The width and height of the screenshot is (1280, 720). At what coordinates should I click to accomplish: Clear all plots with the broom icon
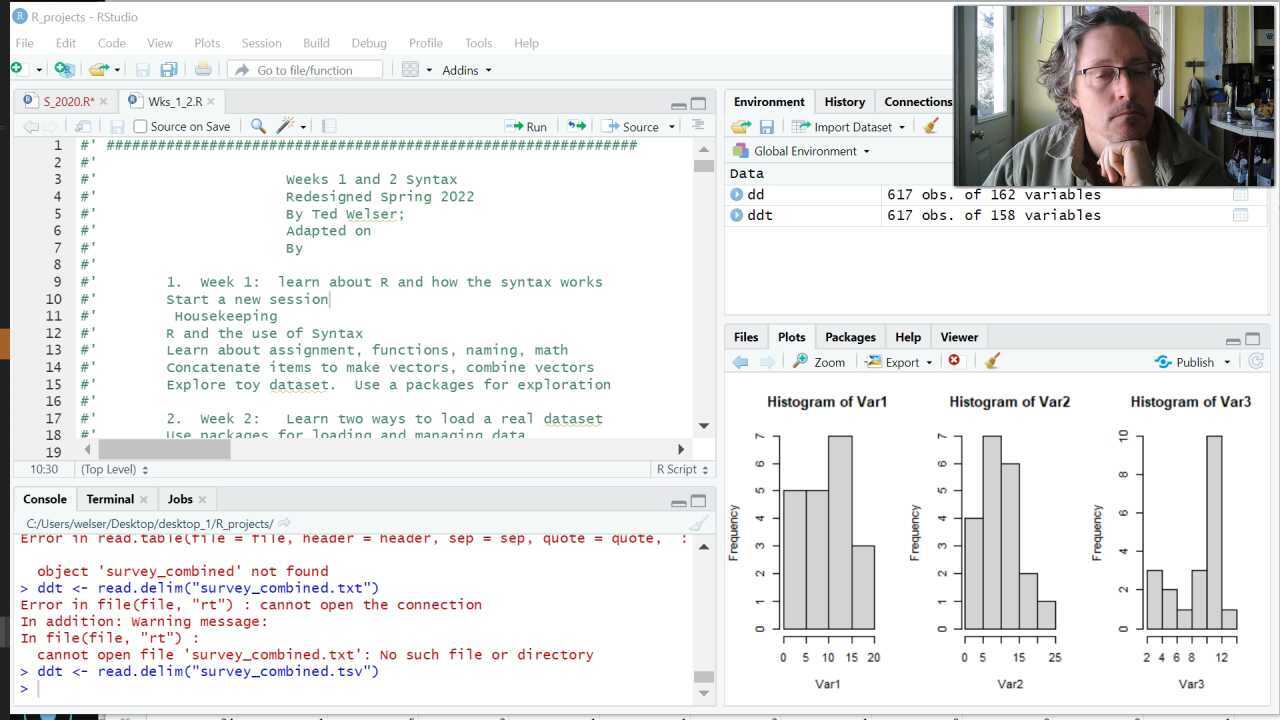click(x=991, y=361)
